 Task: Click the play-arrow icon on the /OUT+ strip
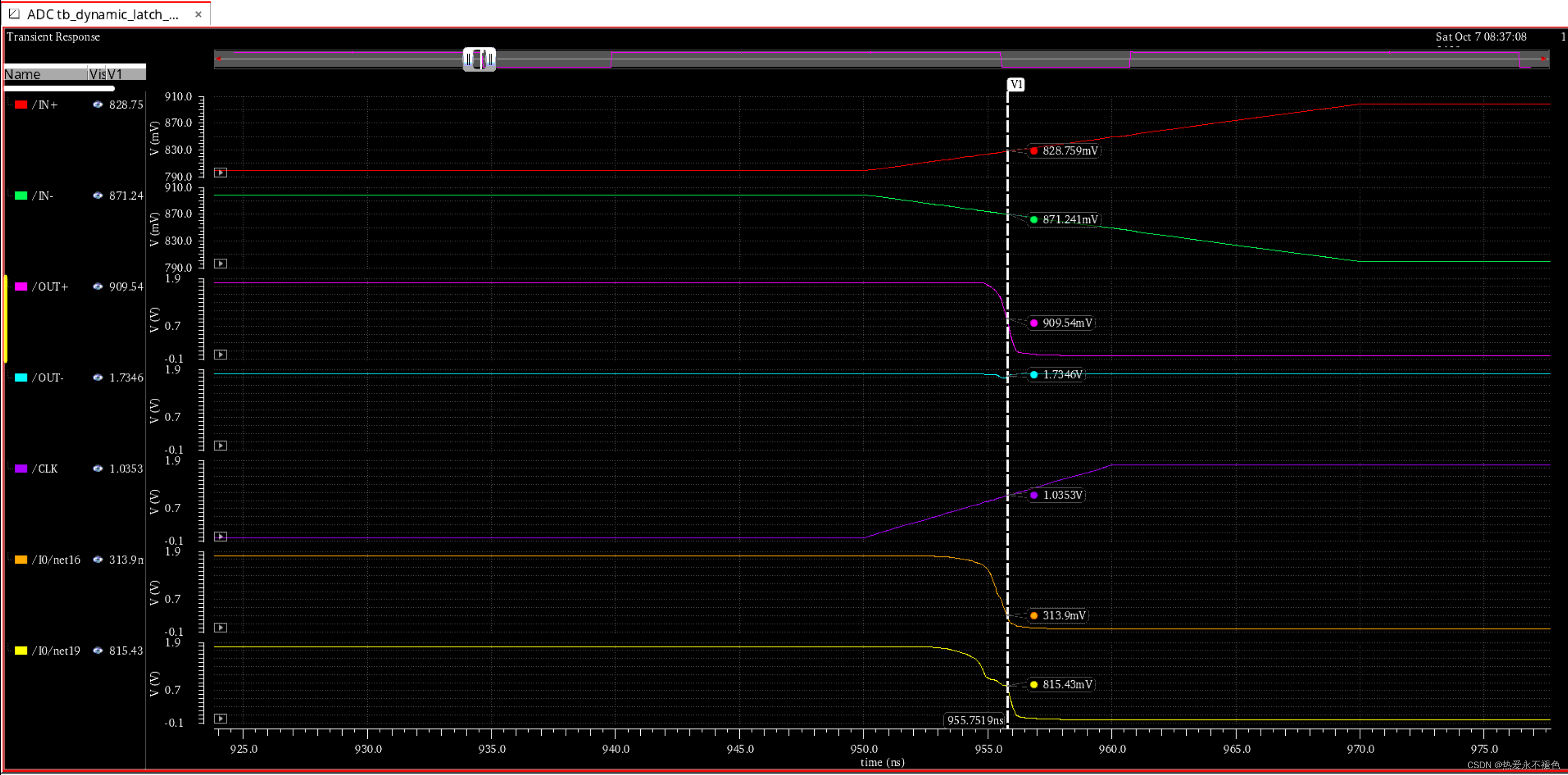pos(221,354)
